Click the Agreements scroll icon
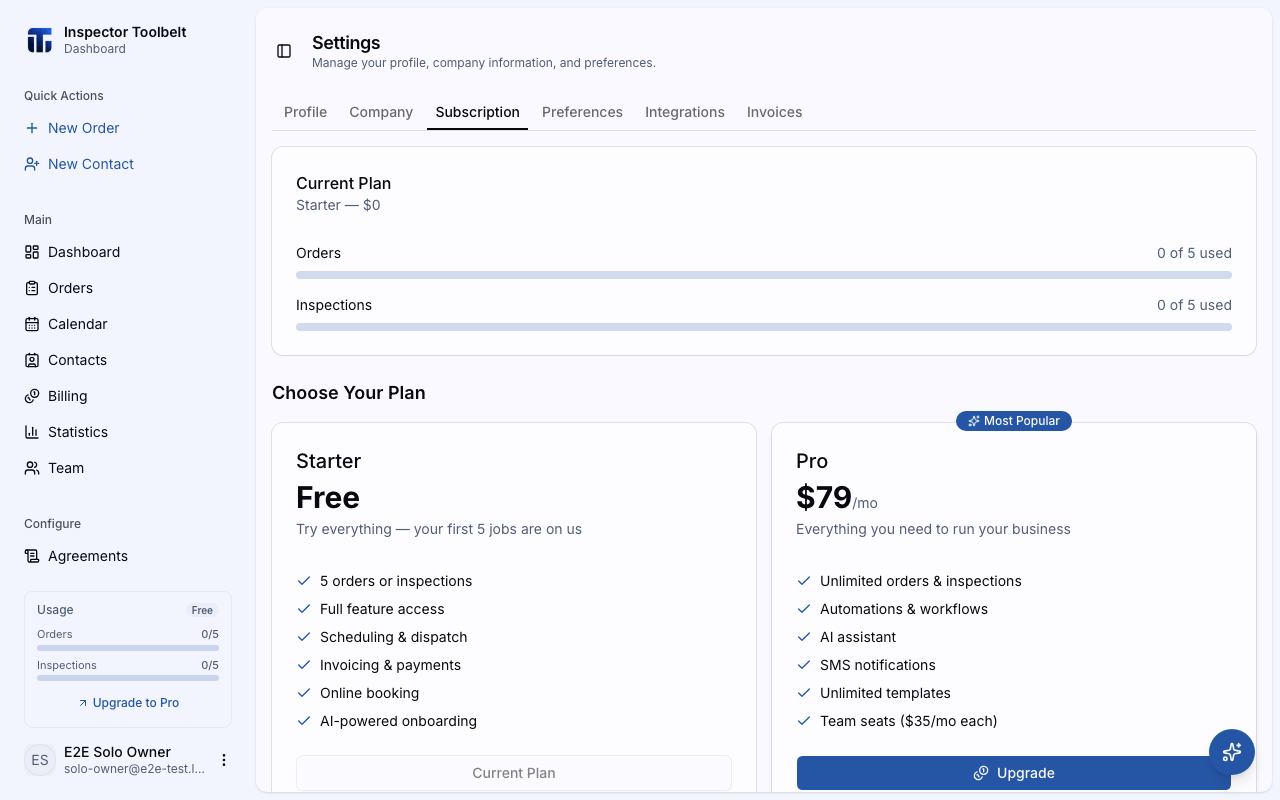This screenshot has width=1280, height=800. [x=32, y=556]
